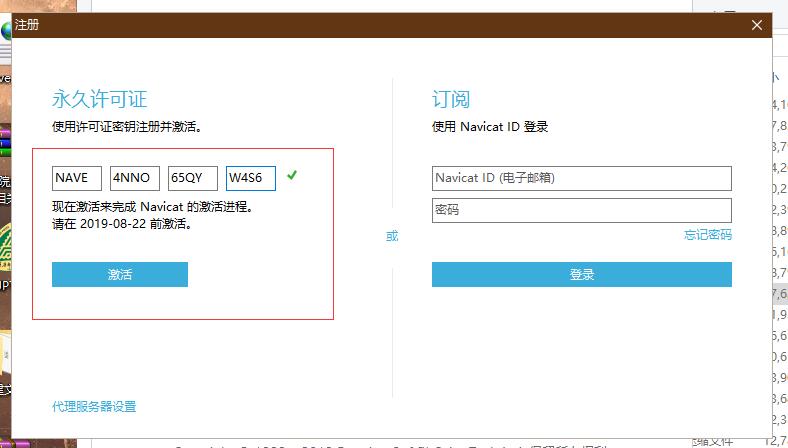Click the 登录 login button
The image size is (788, 448).
(581, 275)
